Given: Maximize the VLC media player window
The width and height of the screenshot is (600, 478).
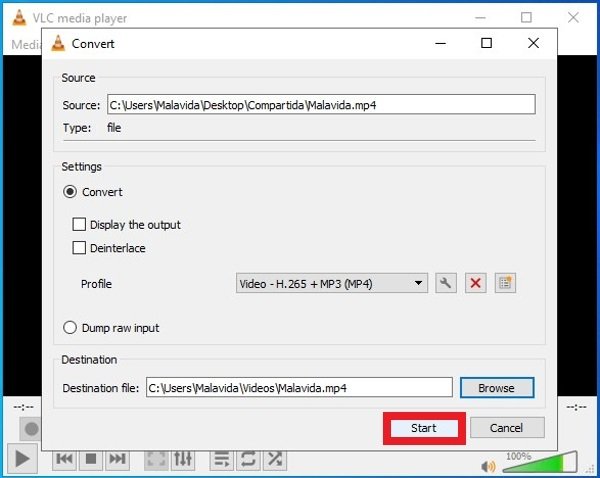Looking at the screenshot, I should 527,17.
